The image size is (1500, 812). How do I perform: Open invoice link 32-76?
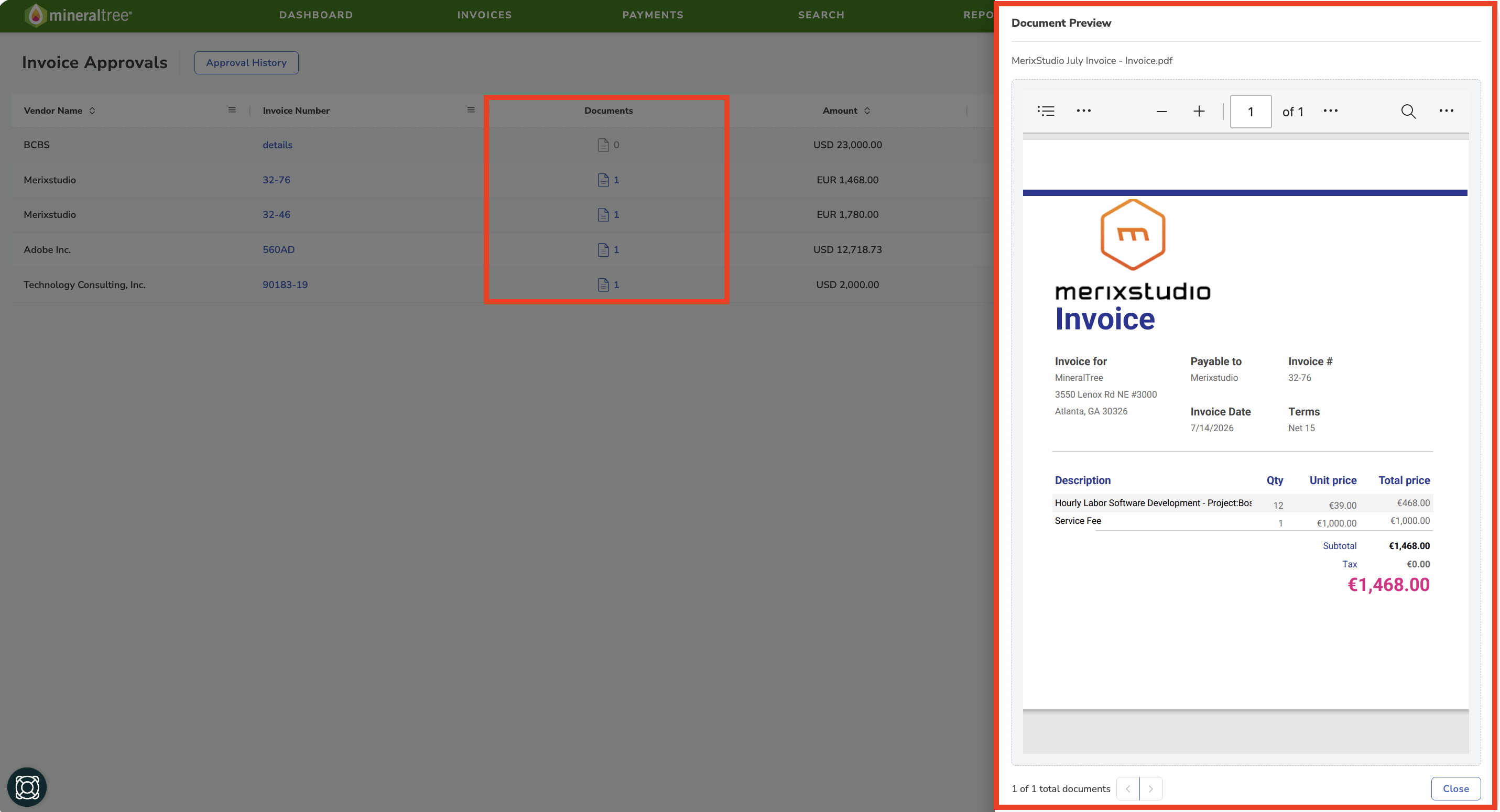coord(276,180)
